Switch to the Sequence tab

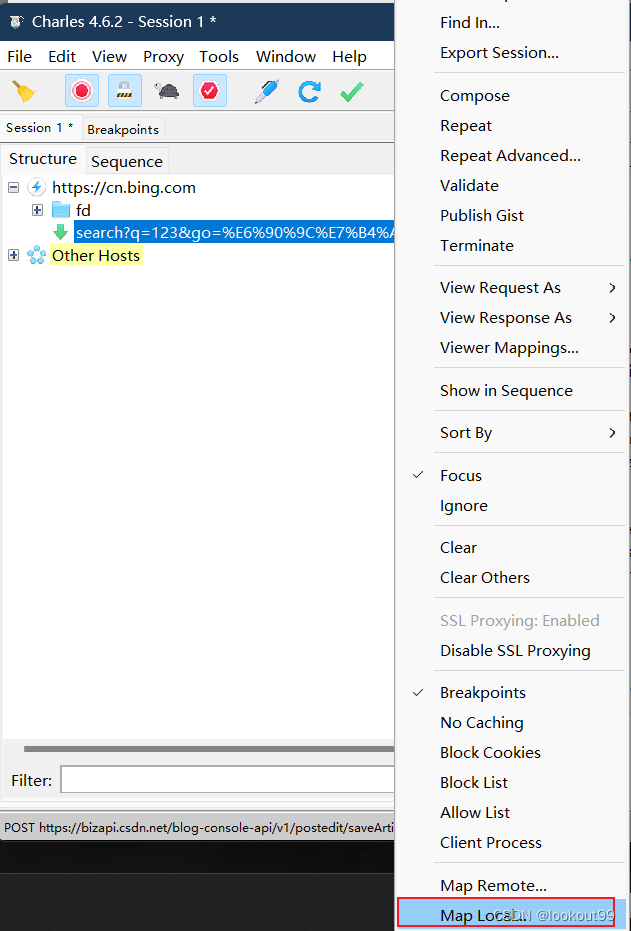127,162
